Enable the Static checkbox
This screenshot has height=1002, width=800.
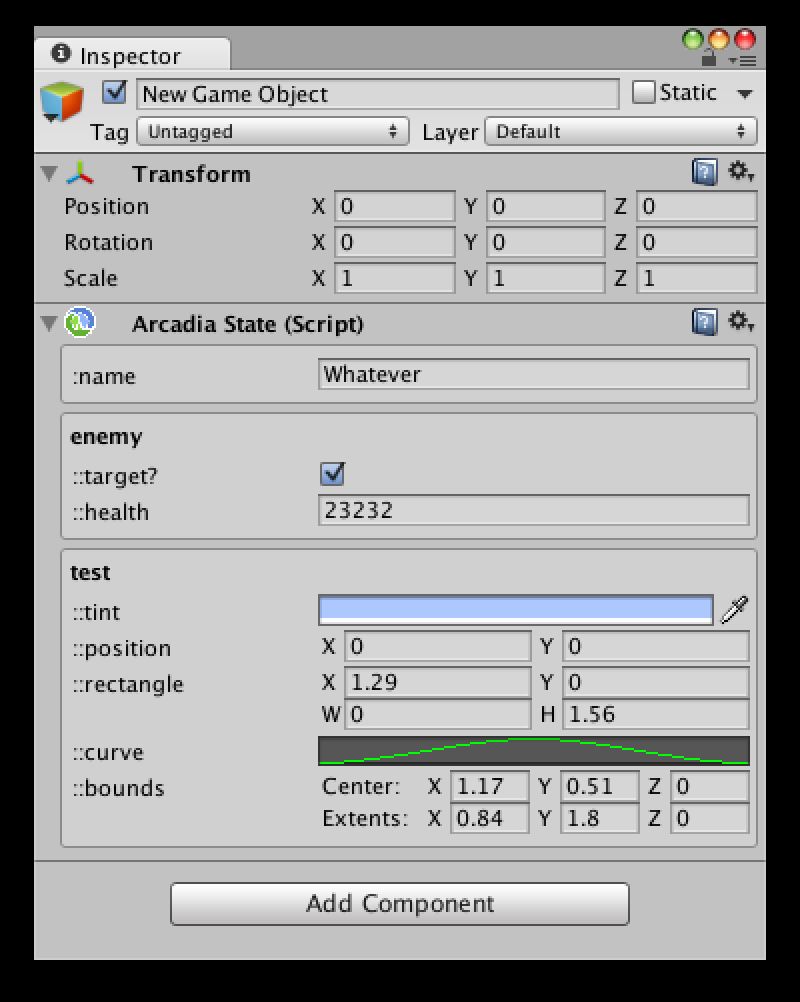pyautogui.click(x=643, y=93)
